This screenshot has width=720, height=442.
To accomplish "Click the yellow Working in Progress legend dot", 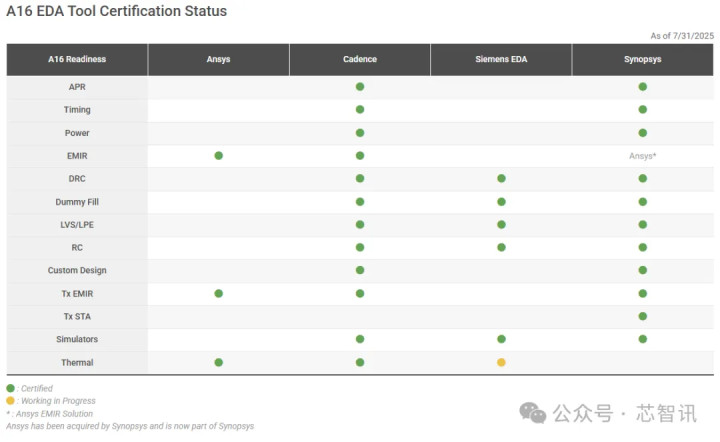I will pos(11,400).
